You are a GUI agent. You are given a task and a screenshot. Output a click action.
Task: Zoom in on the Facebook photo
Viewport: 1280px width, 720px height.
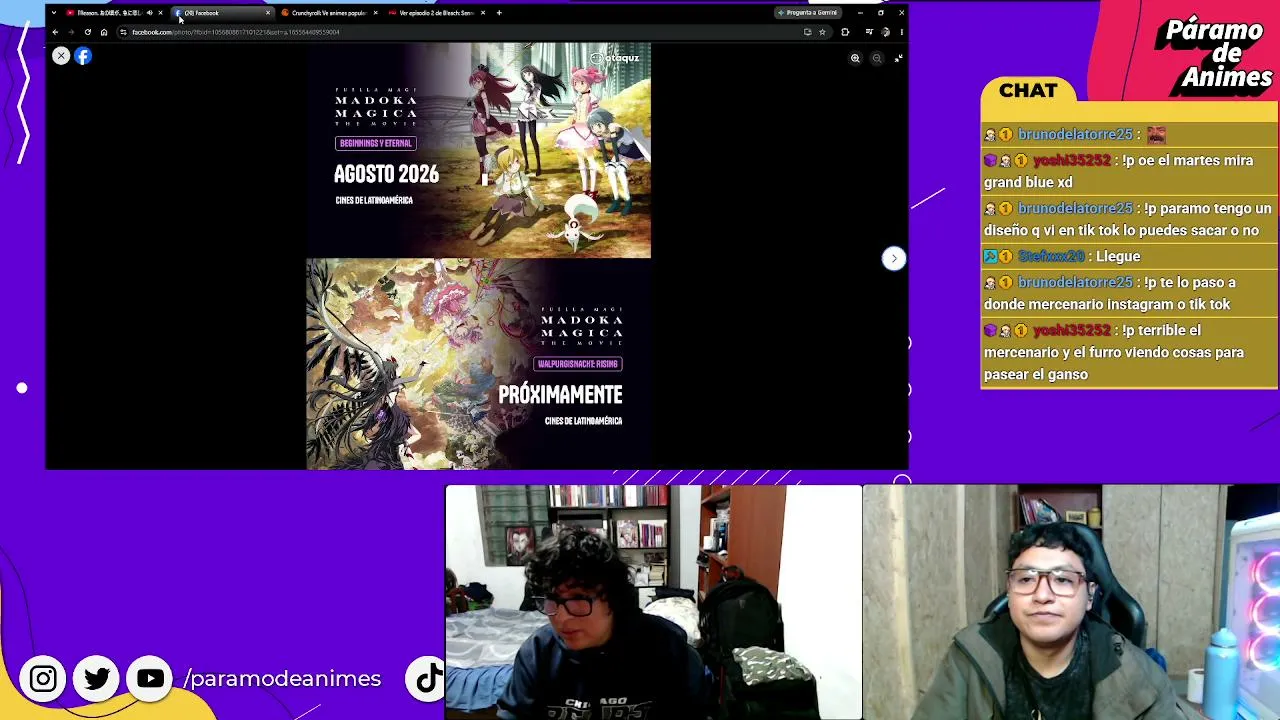(x=855, y=58)
